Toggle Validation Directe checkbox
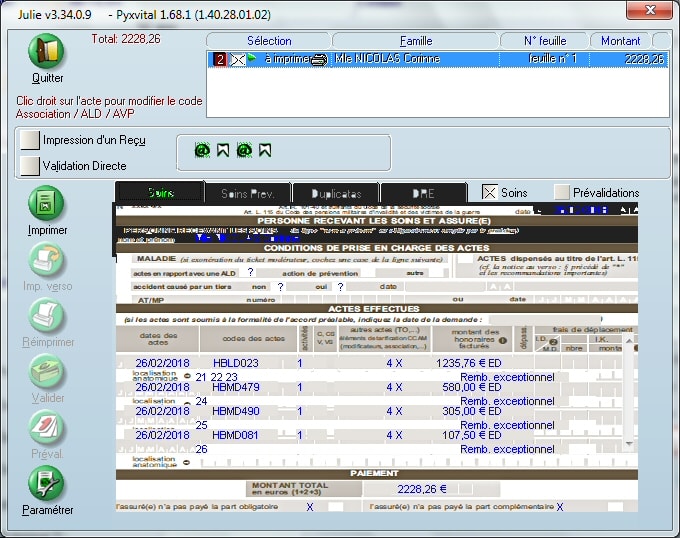Screen dimensions: 680x538 (30, 165)
